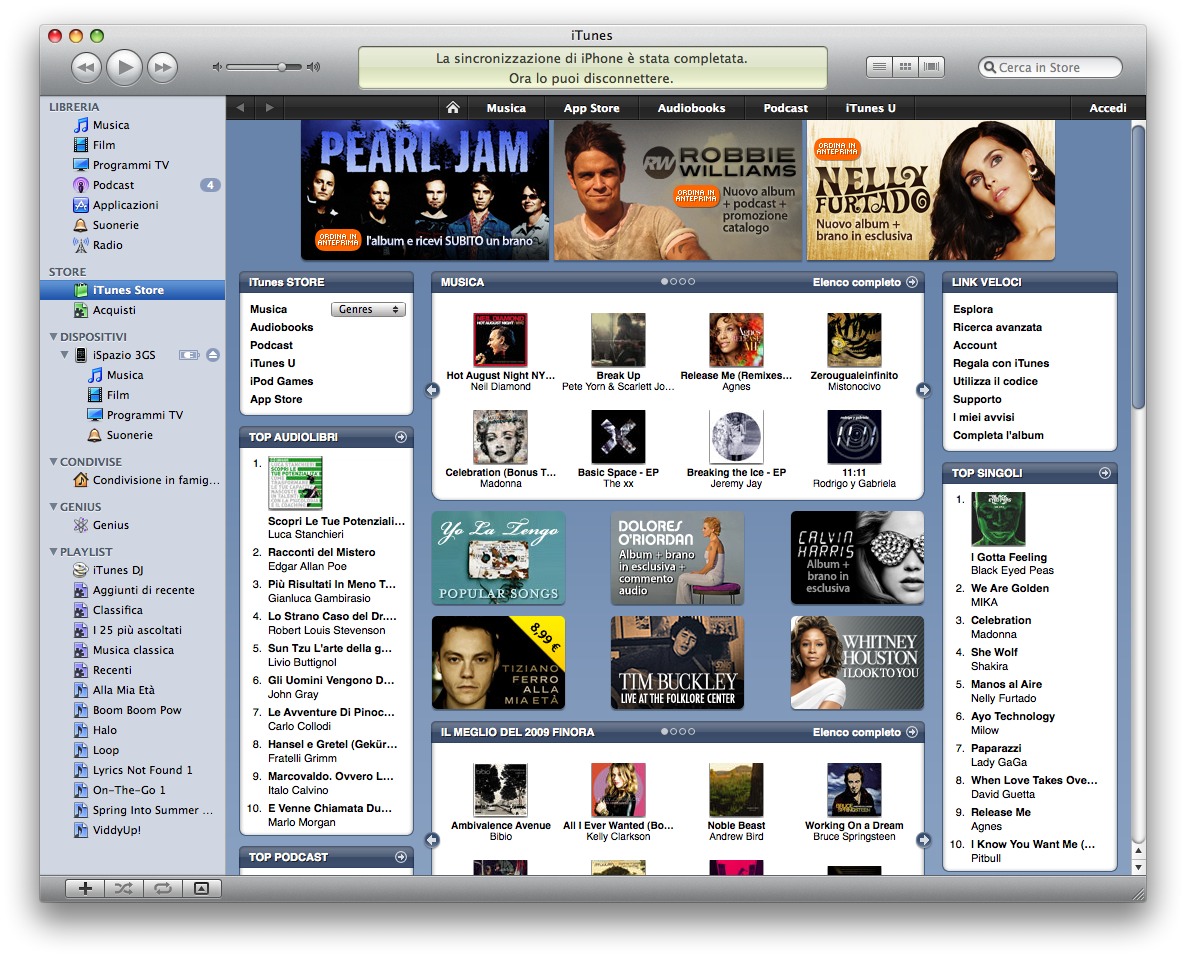Open the Musica store tab
1186x957 pixels.
pos(506,108)
